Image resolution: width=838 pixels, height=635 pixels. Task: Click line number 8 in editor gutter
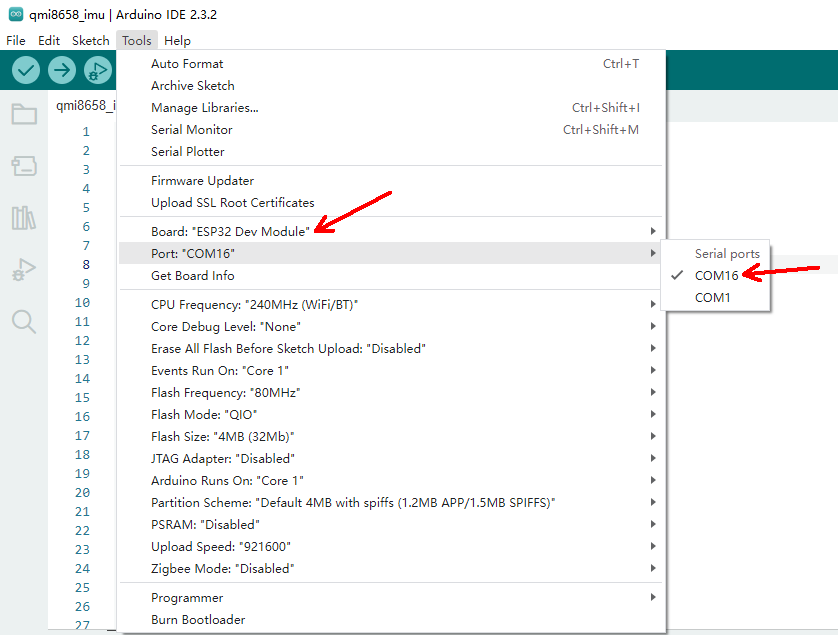coord(86,265)
